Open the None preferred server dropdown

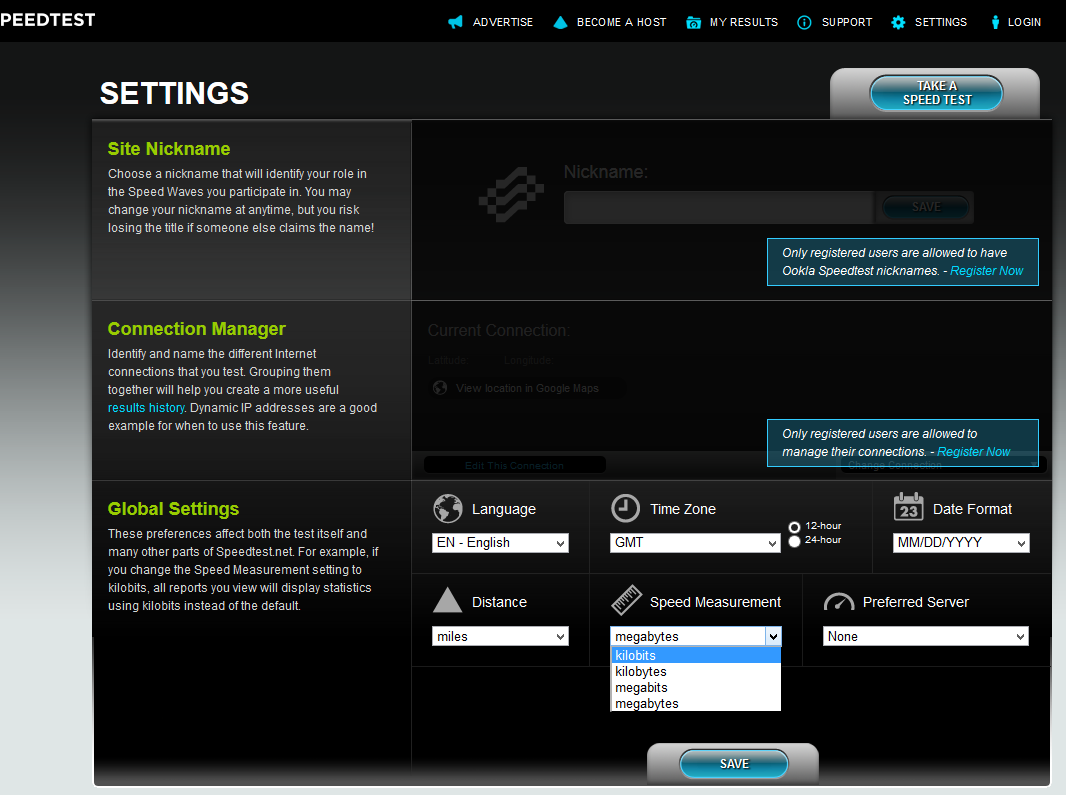pyautogui.click(x=925, y=637)
